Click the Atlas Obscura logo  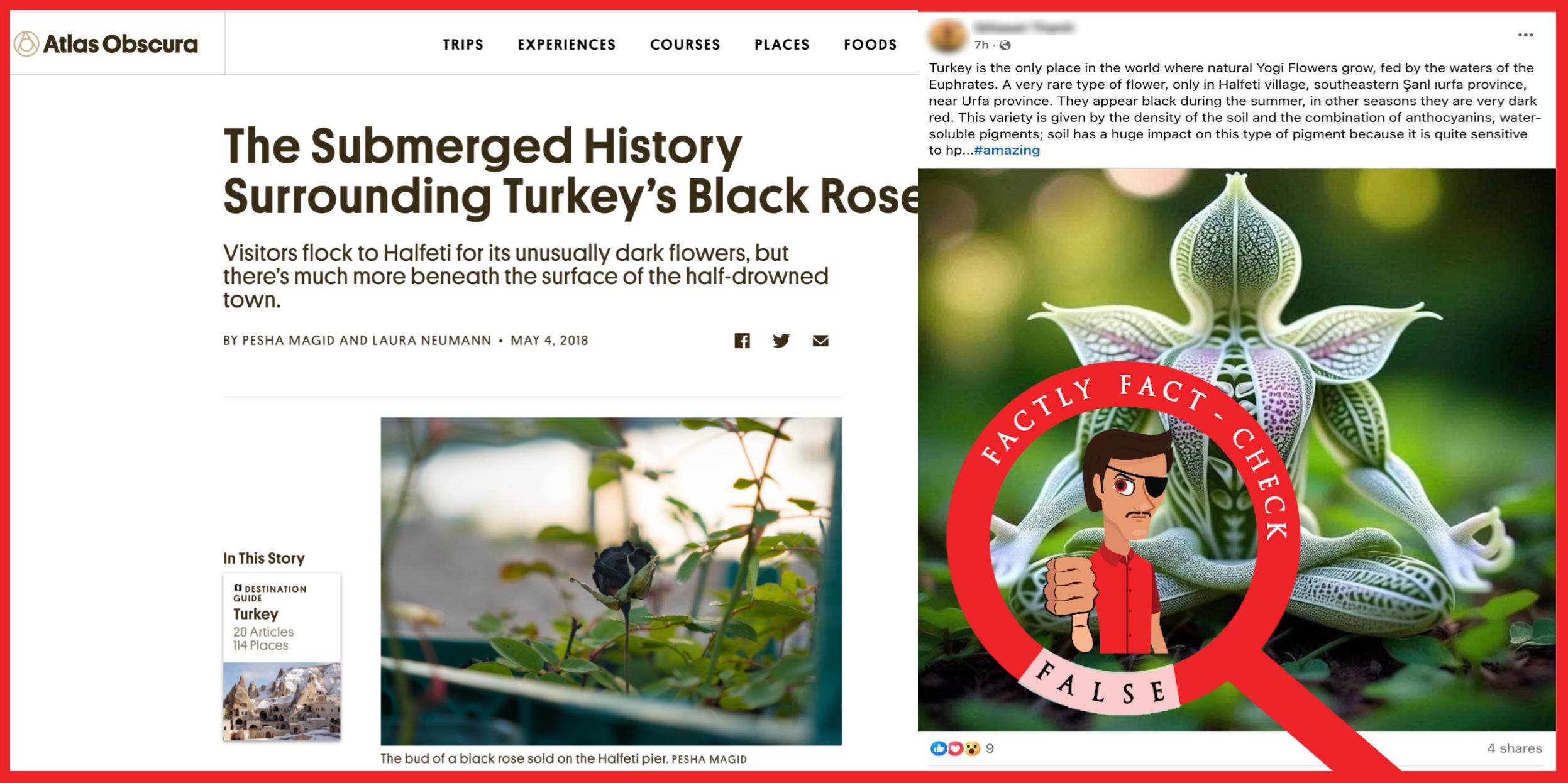106,44
